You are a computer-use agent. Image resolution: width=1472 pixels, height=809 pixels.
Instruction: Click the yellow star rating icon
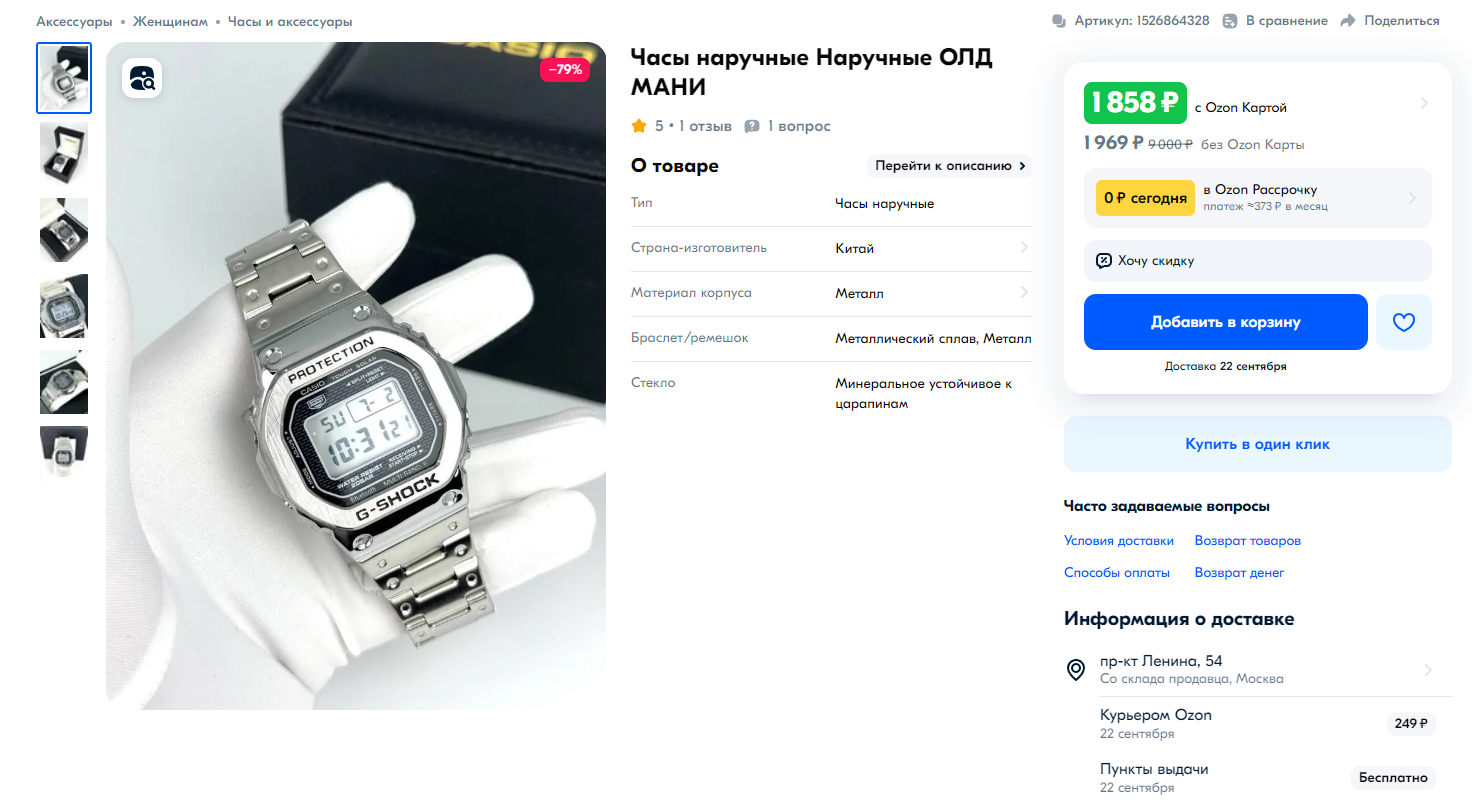639,126
